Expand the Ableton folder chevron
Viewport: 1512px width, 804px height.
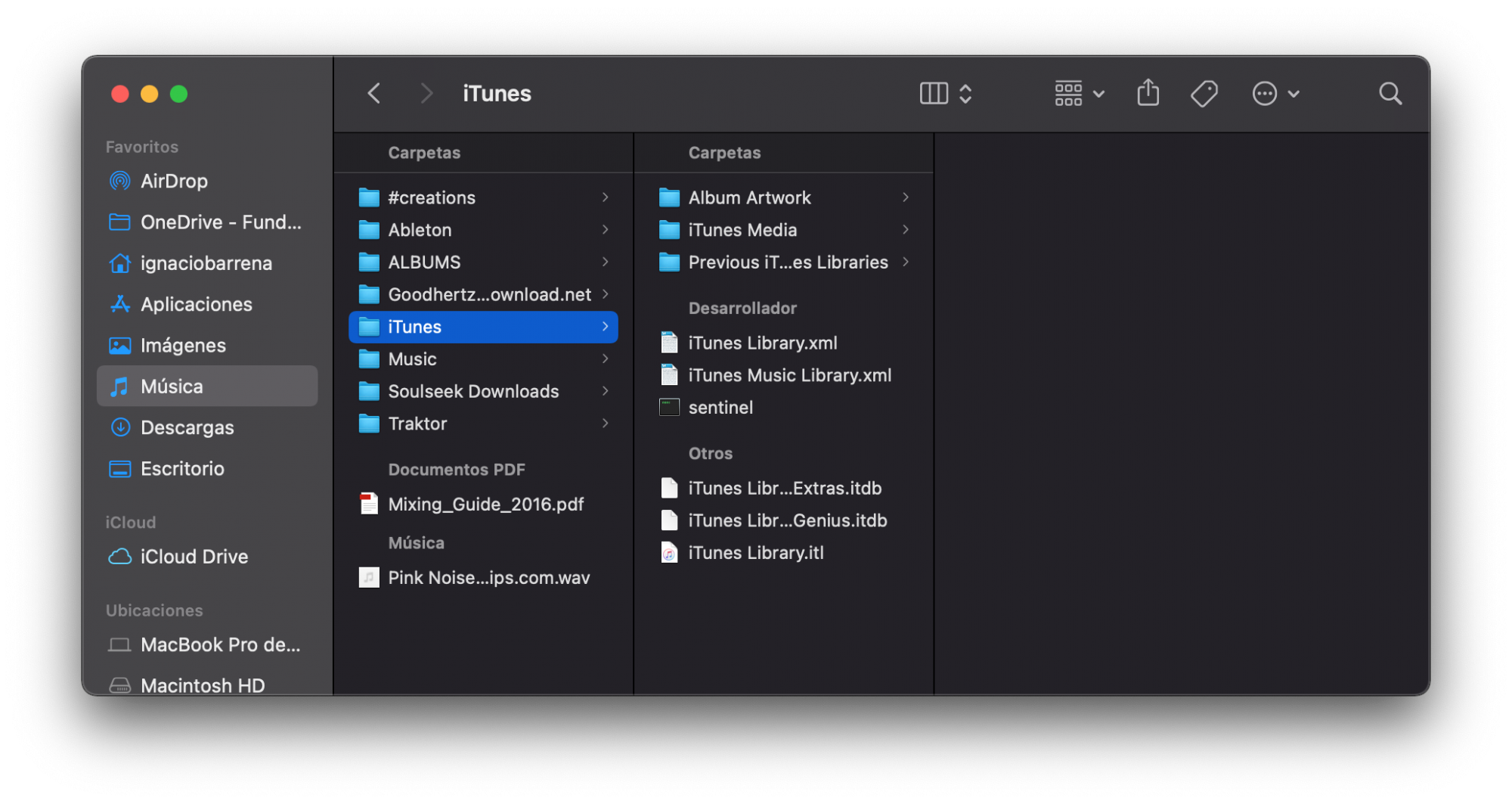click(606, 230)
